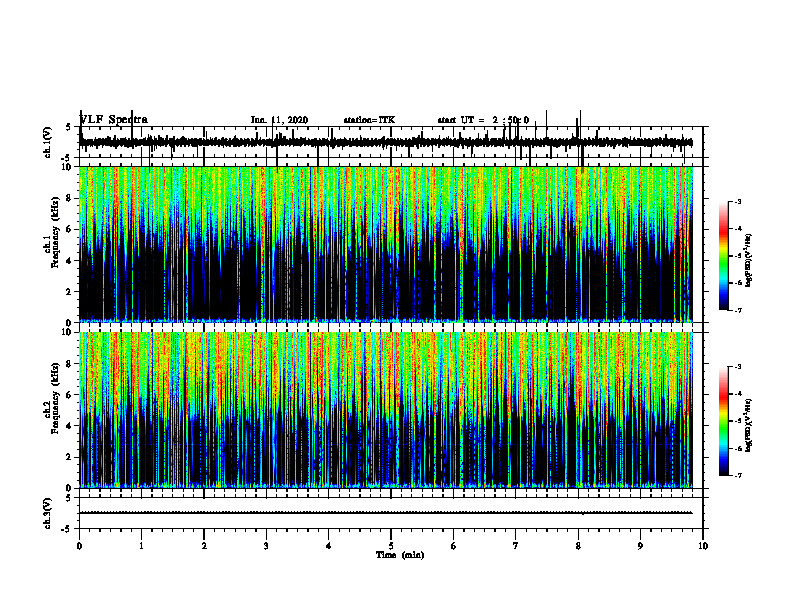Click the ch.2 spectrogram panel
This screenshot has width=792, height=612.
(x=386, y=410)
